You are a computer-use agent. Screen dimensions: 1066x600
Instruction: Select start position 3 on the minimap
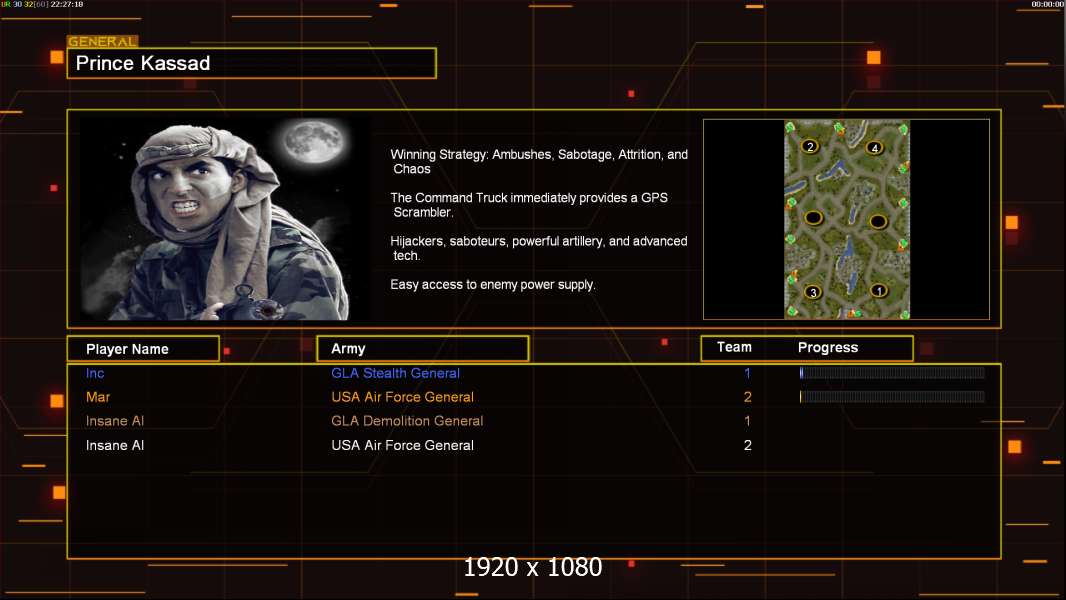click(x=813, y=293)
